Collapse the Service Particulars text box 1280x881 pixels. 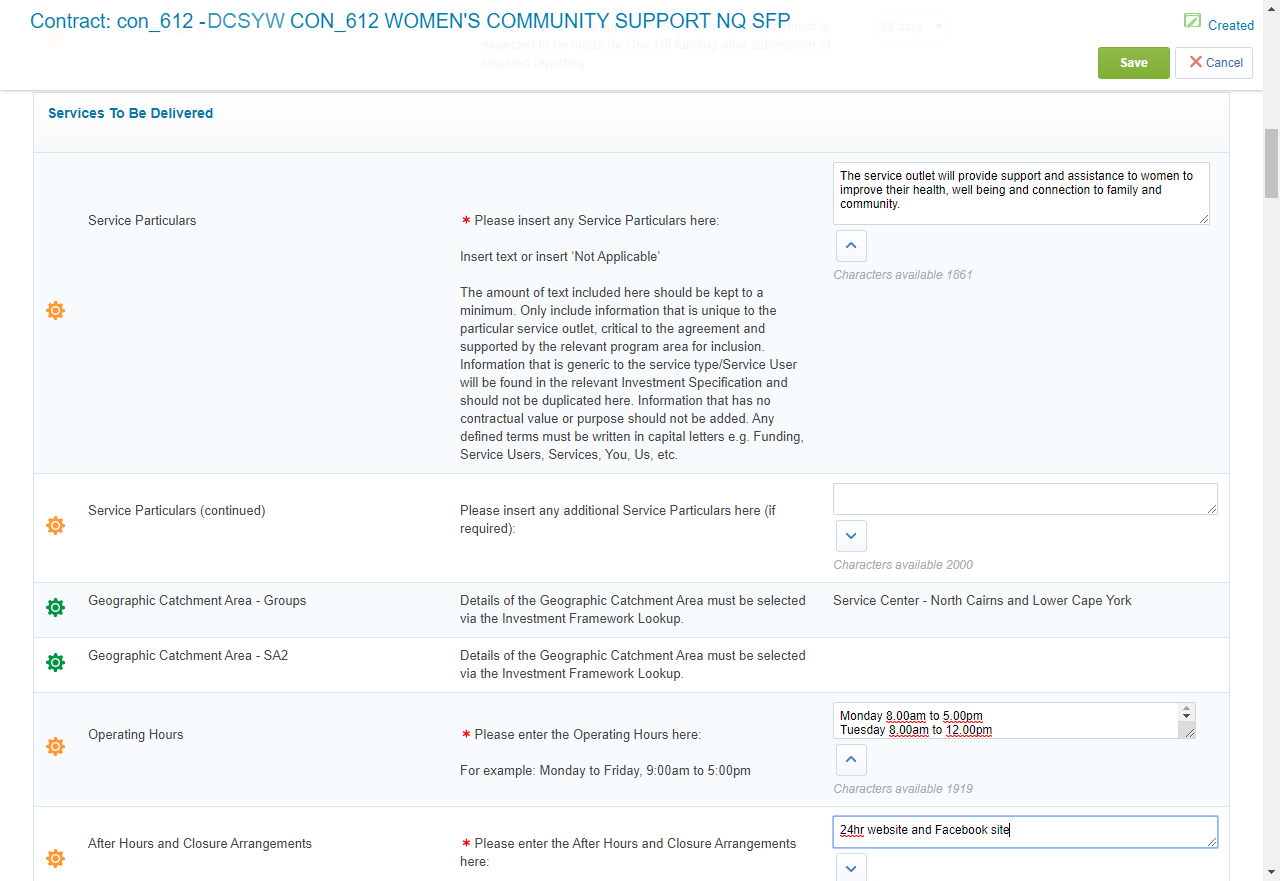tap(851, 246)
